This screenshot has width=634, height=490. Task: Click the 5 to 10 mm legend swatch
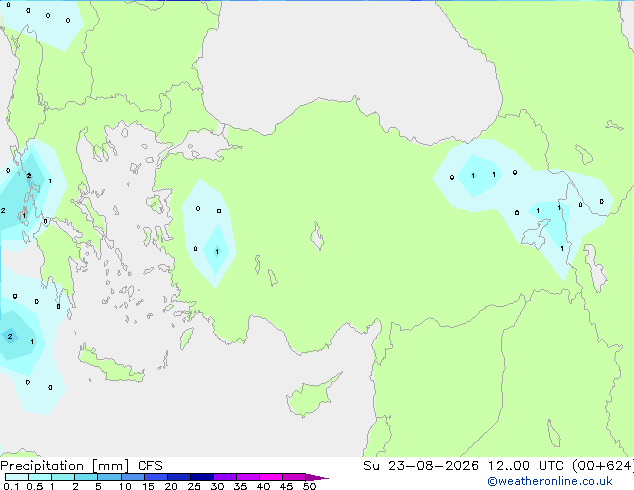point(109,477)
